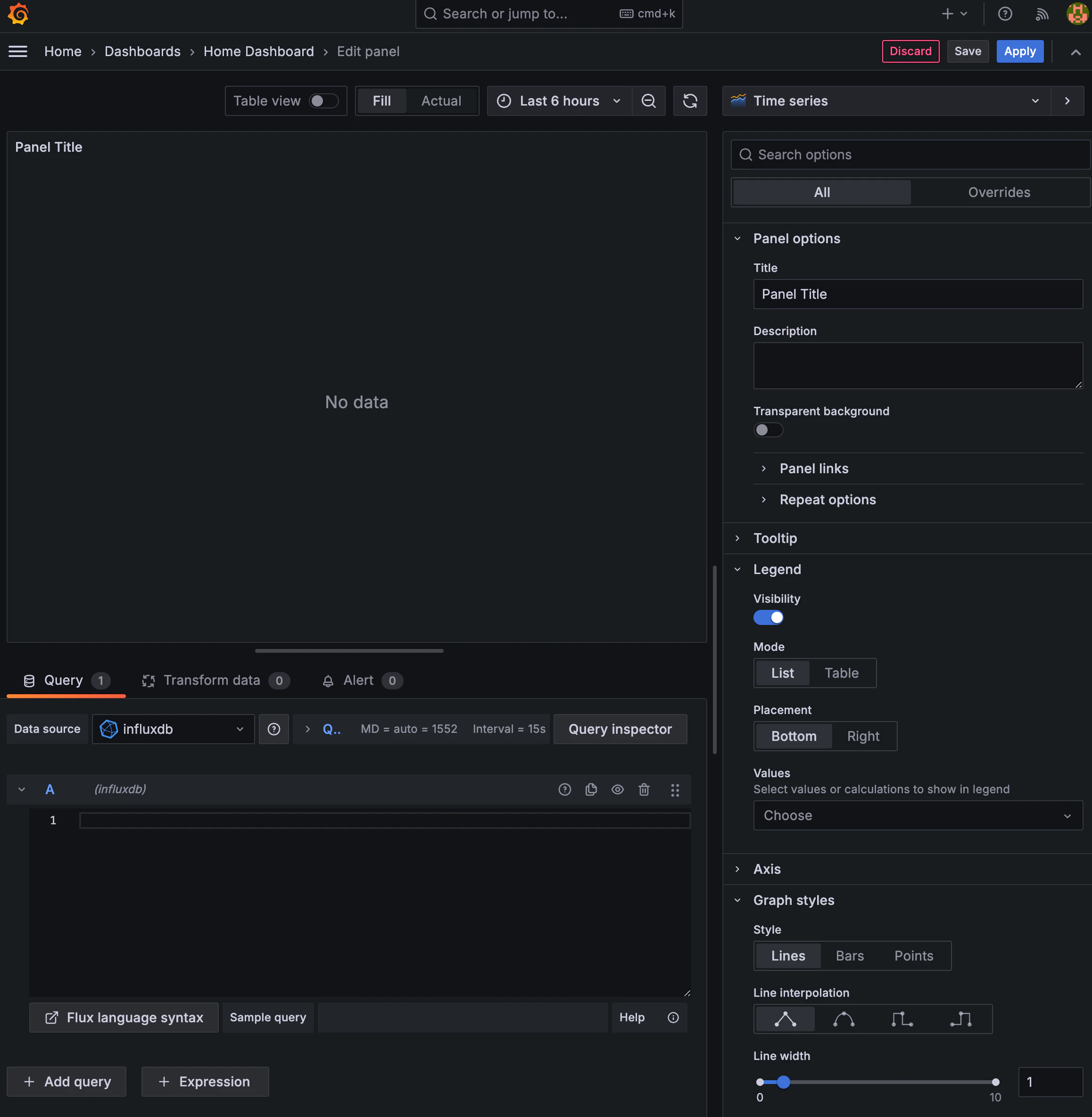Select smooth line interpolation icon
1092x1117 pixels.
[x=844, y=1019]
